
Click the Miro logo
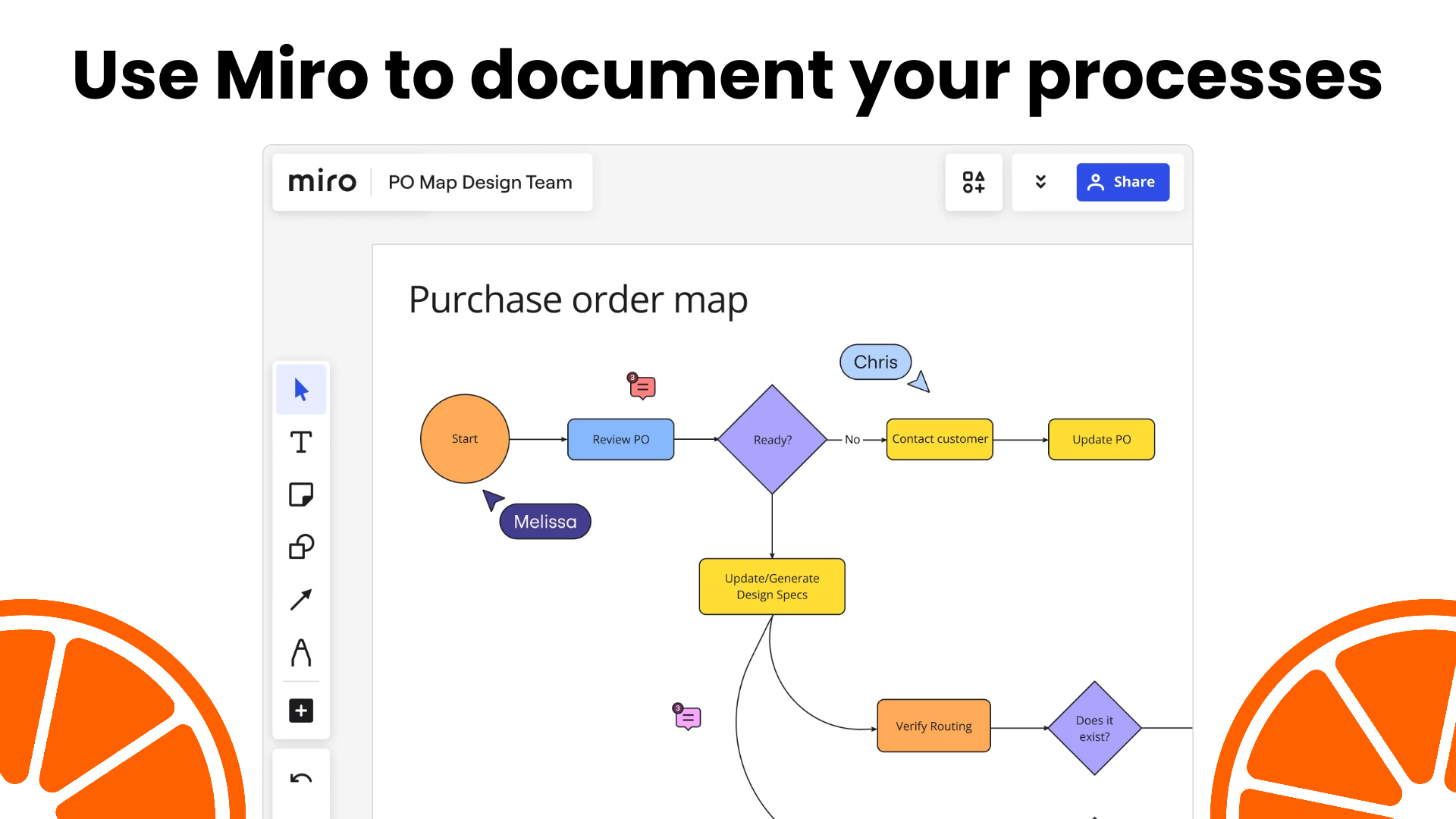tap(322, 181)
